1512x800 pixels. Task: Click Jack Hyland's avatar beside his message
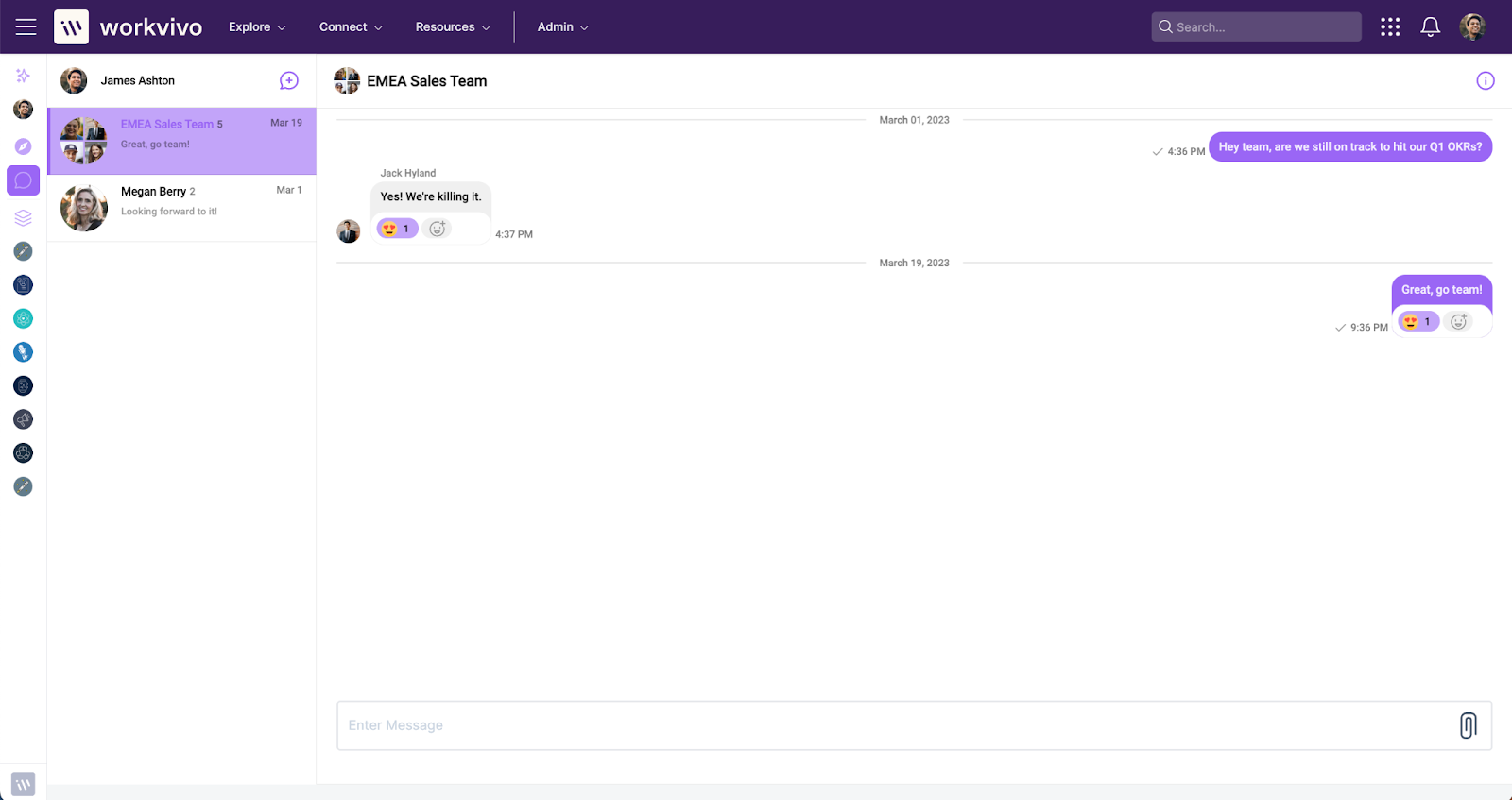[349, 231]
